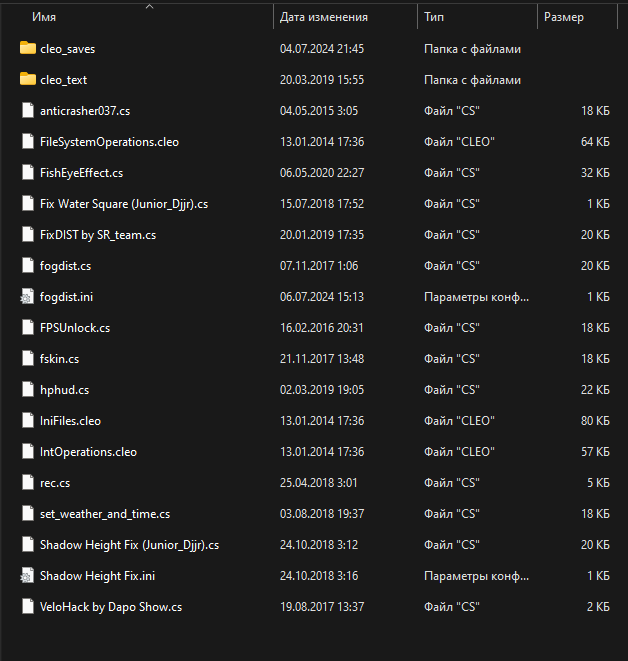Image resolution: width=628 pixels, height=661 pixels.
Task: Click the Shadow Height Fix.ini file icon
Action: point(28,575)
